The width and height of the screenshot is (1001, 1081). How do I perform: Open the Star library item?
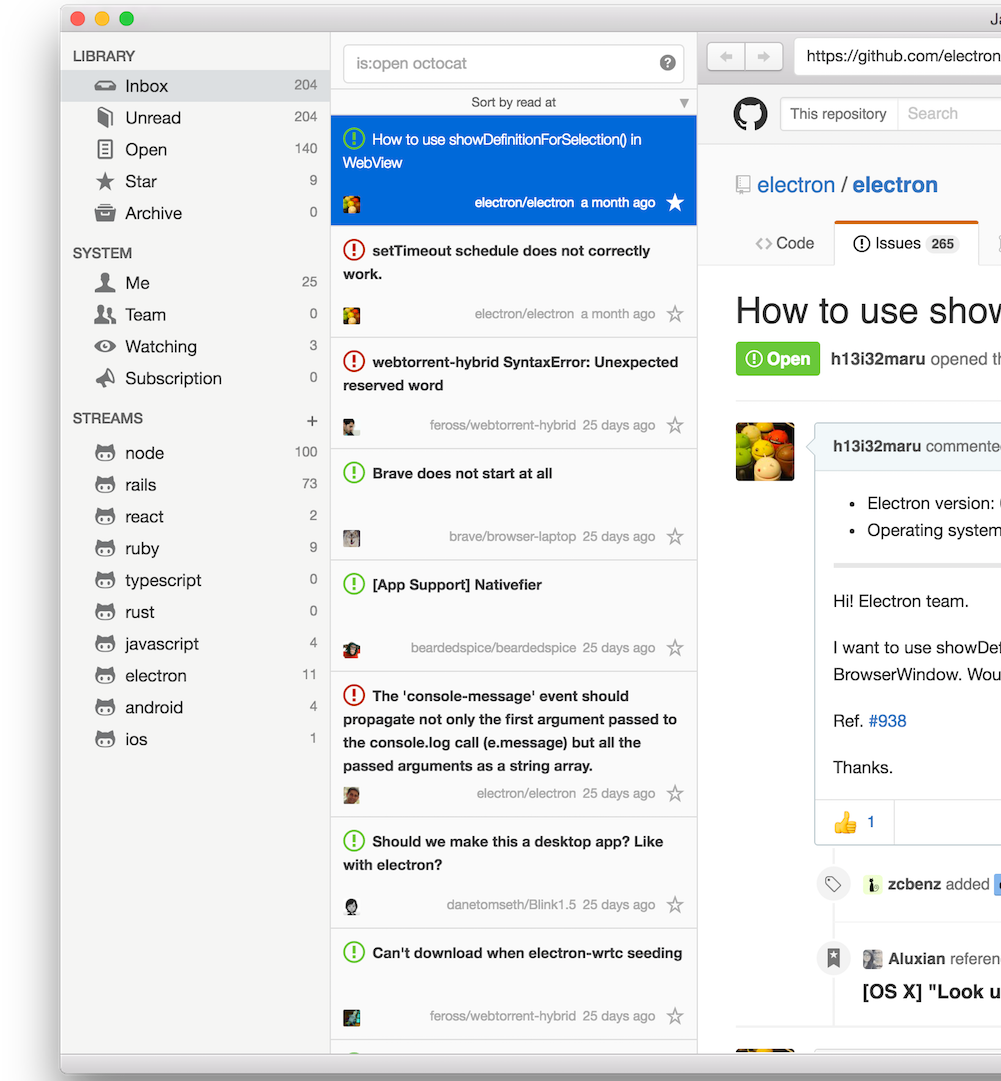195,181
